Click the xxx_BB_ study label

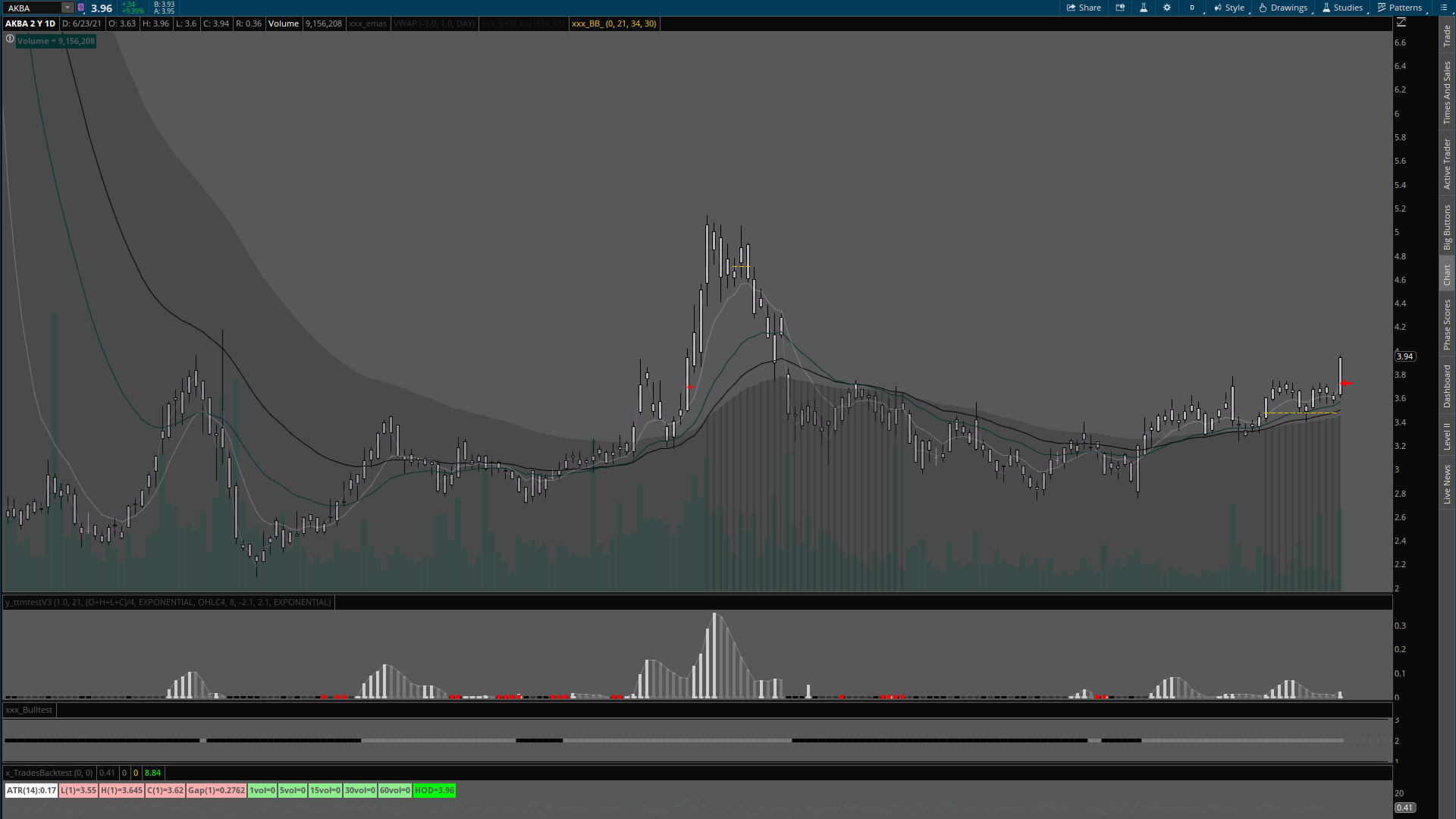tap(613, 24)
